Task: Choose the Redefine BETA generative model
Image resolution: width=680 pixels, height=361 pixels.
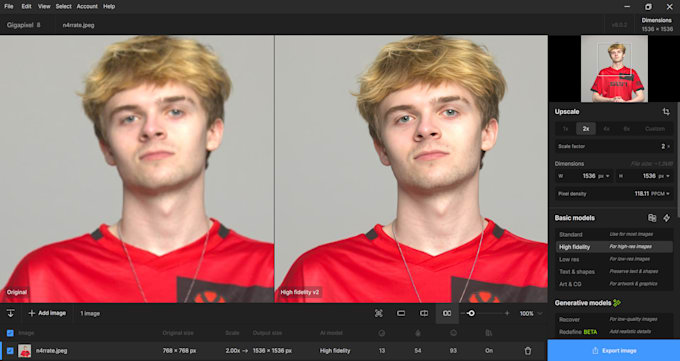Action: 614,332
